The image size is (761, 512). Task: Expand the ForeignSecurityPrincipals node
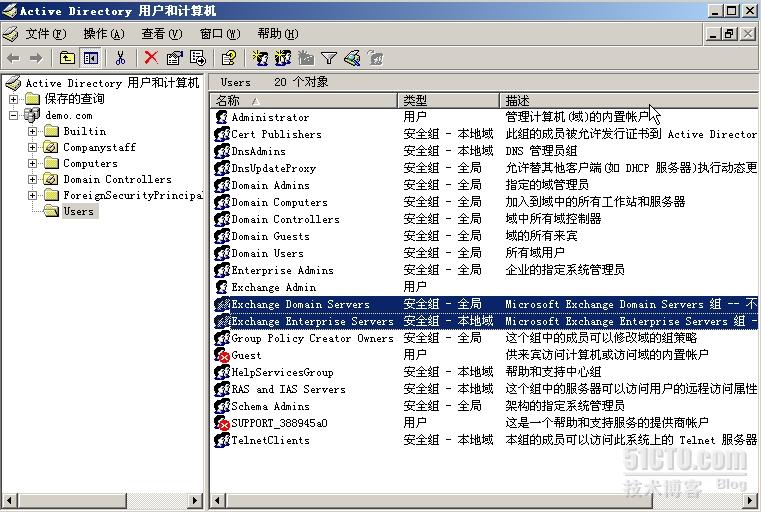coord(32,196)
